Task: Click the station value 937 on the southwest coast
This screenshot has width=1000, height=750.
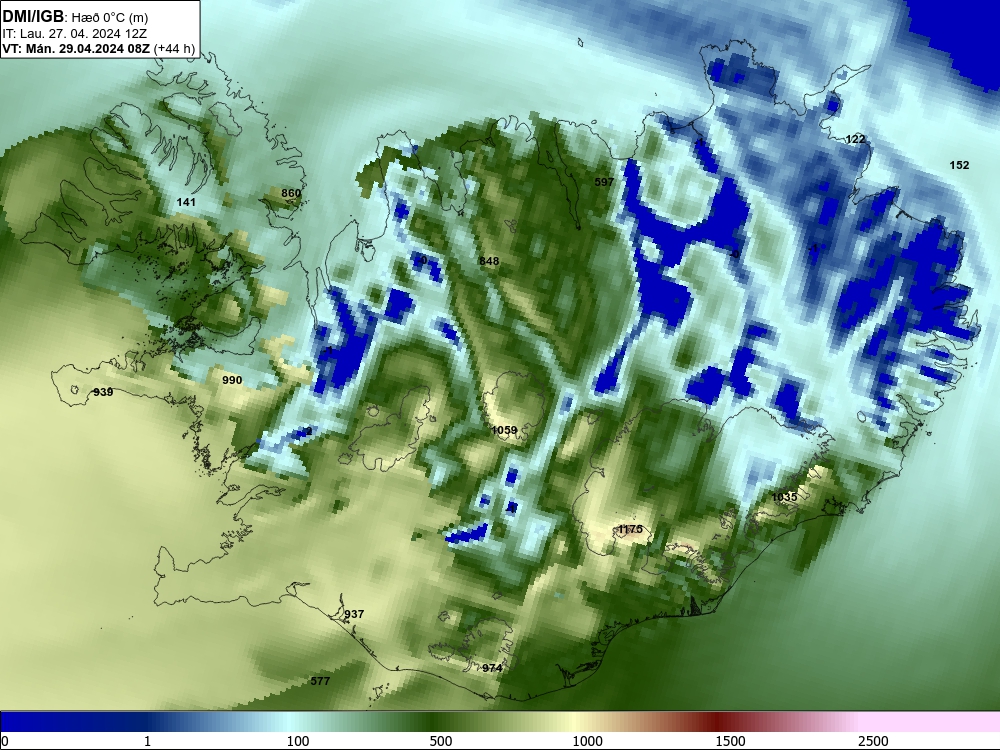Action: [x=354, y=614]
